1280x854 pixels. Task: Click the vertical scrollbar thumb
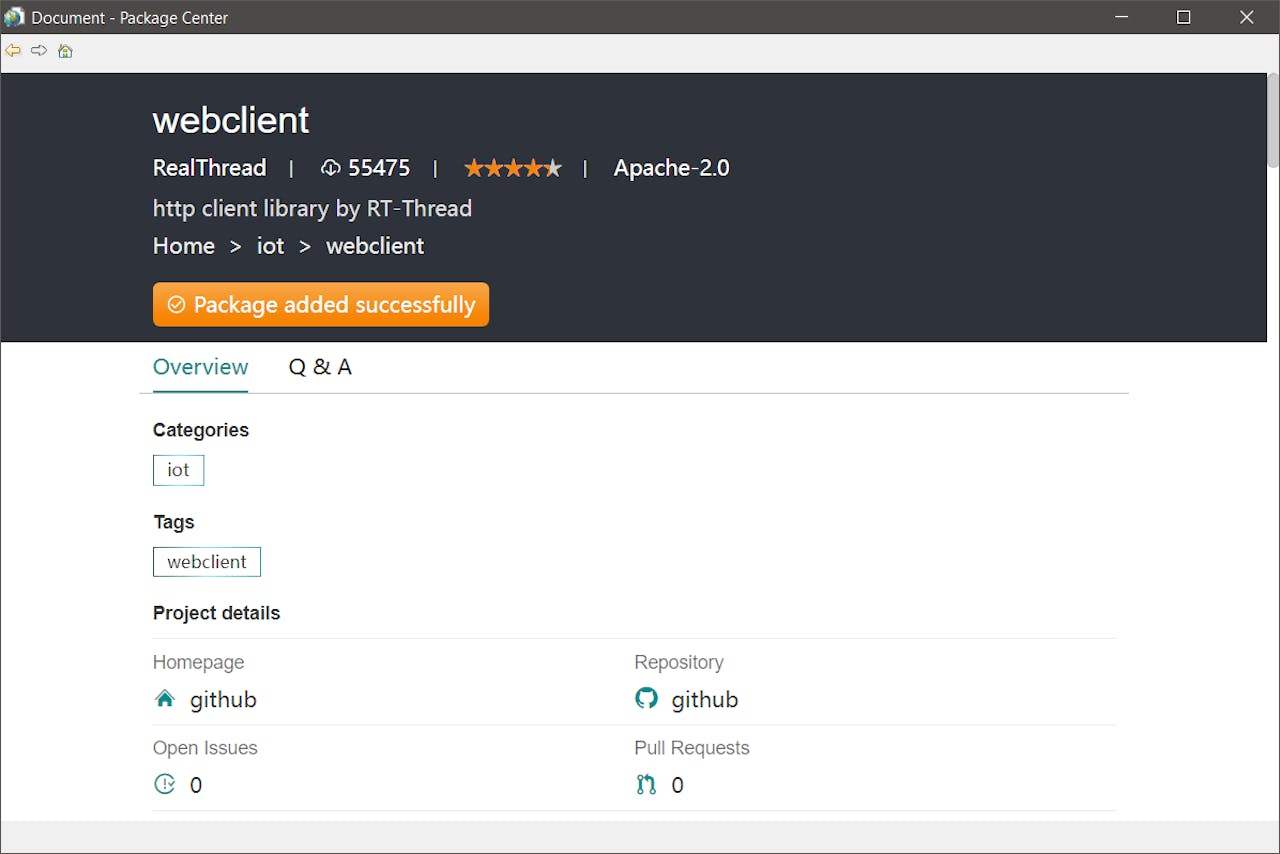pos(1273,120)
